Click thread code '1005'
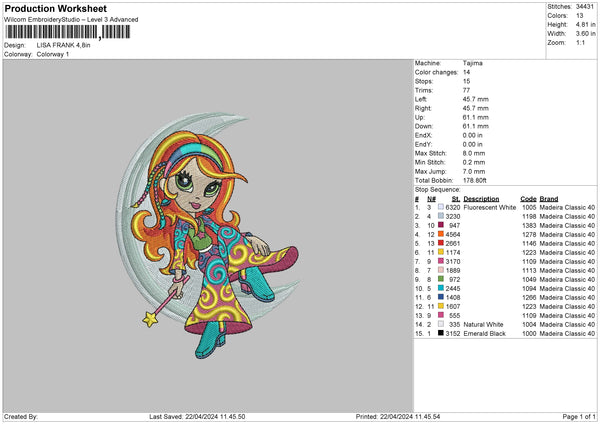The image size is (600, 424). (x=529, y=207)
